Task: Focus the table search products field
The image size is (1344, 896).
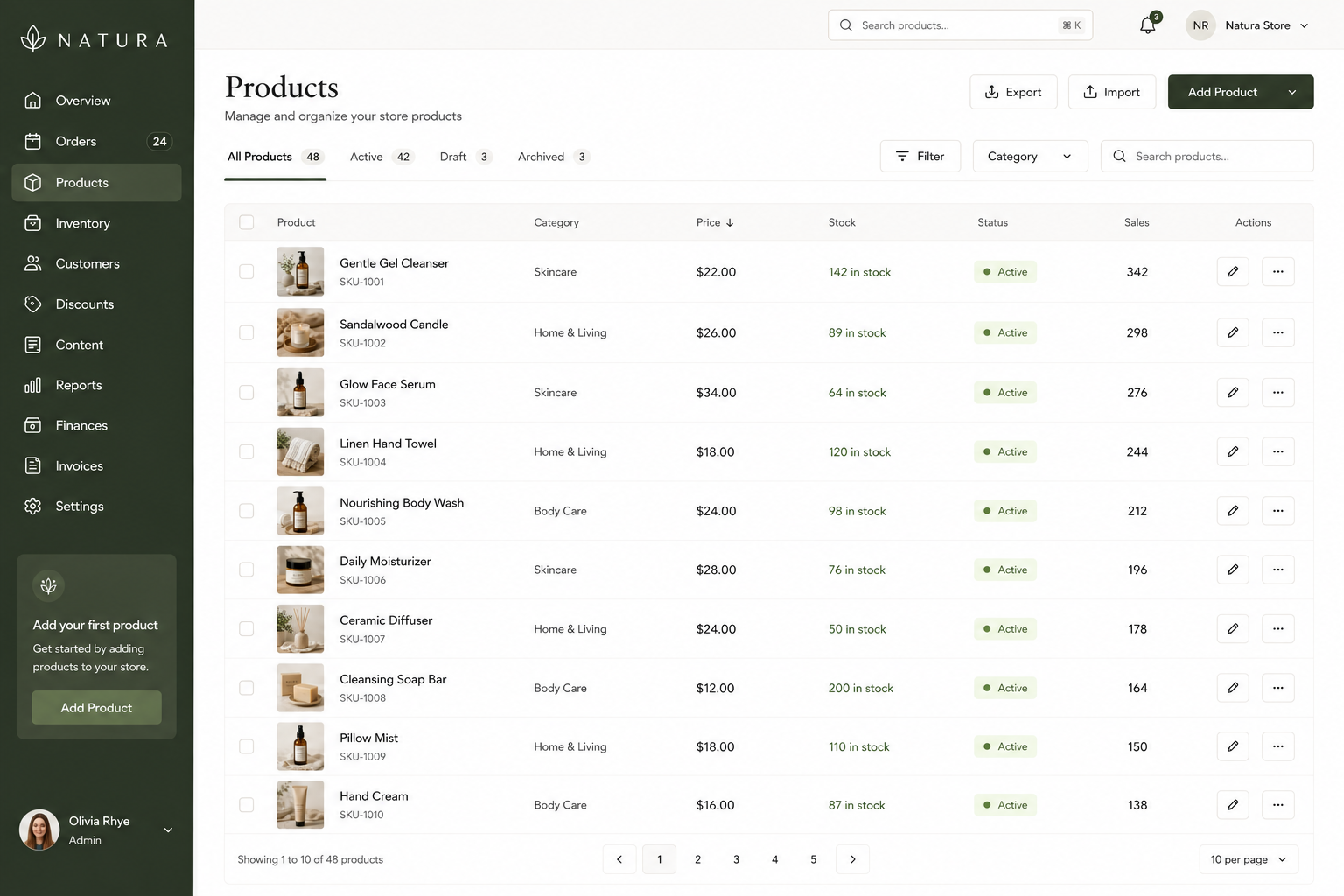Action: 1207,156
